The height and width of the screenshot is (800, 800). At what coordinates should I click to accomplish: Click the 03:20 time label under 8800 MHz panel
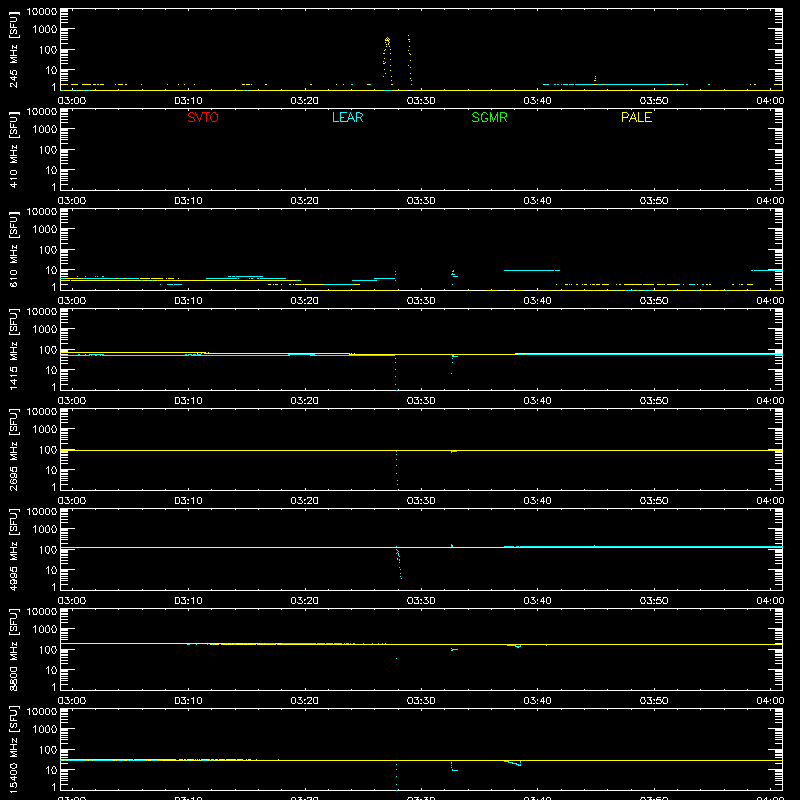(x=305, y=701)
